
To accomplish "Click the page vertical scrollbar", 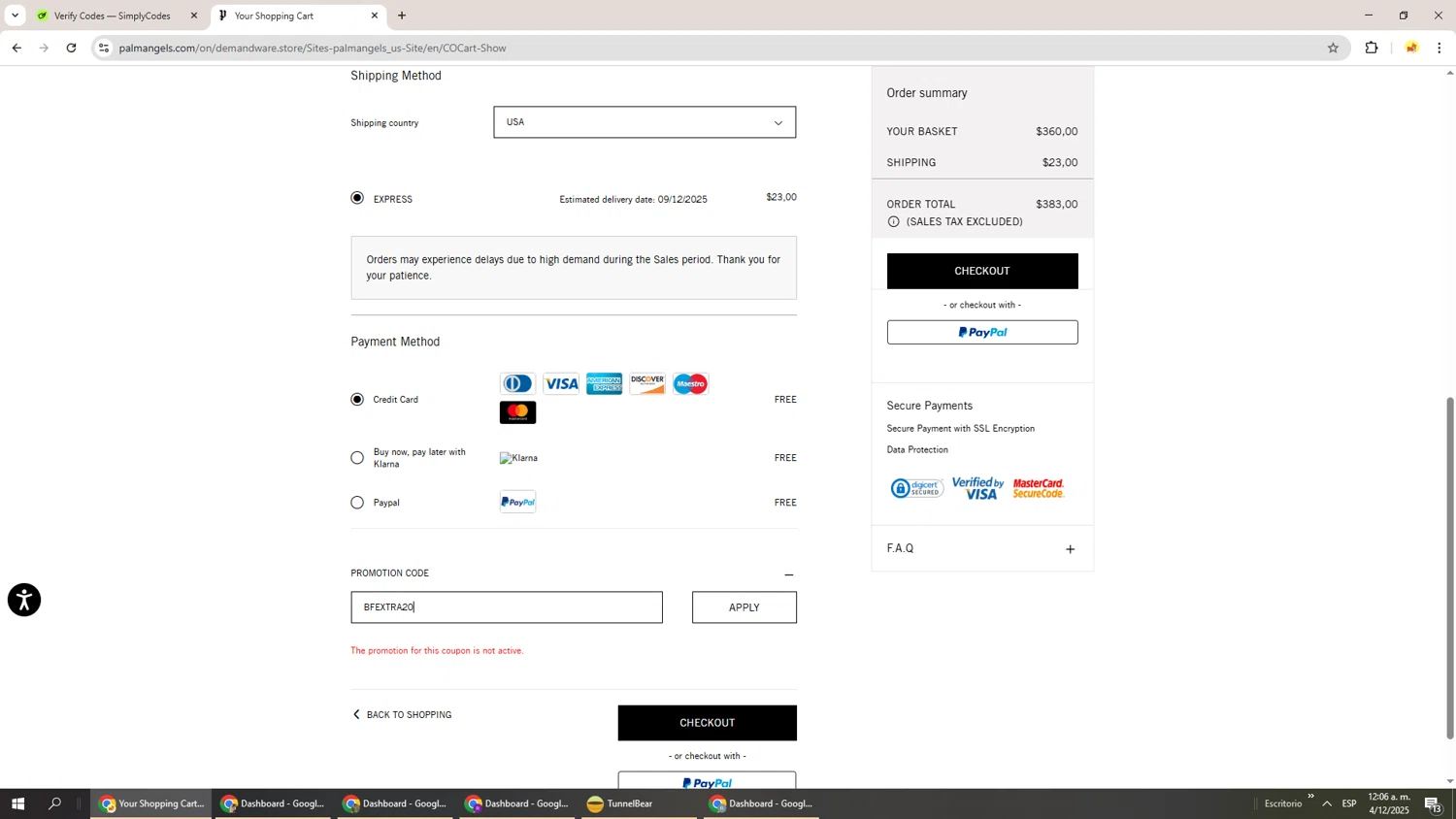I will tap(1450, 568).
